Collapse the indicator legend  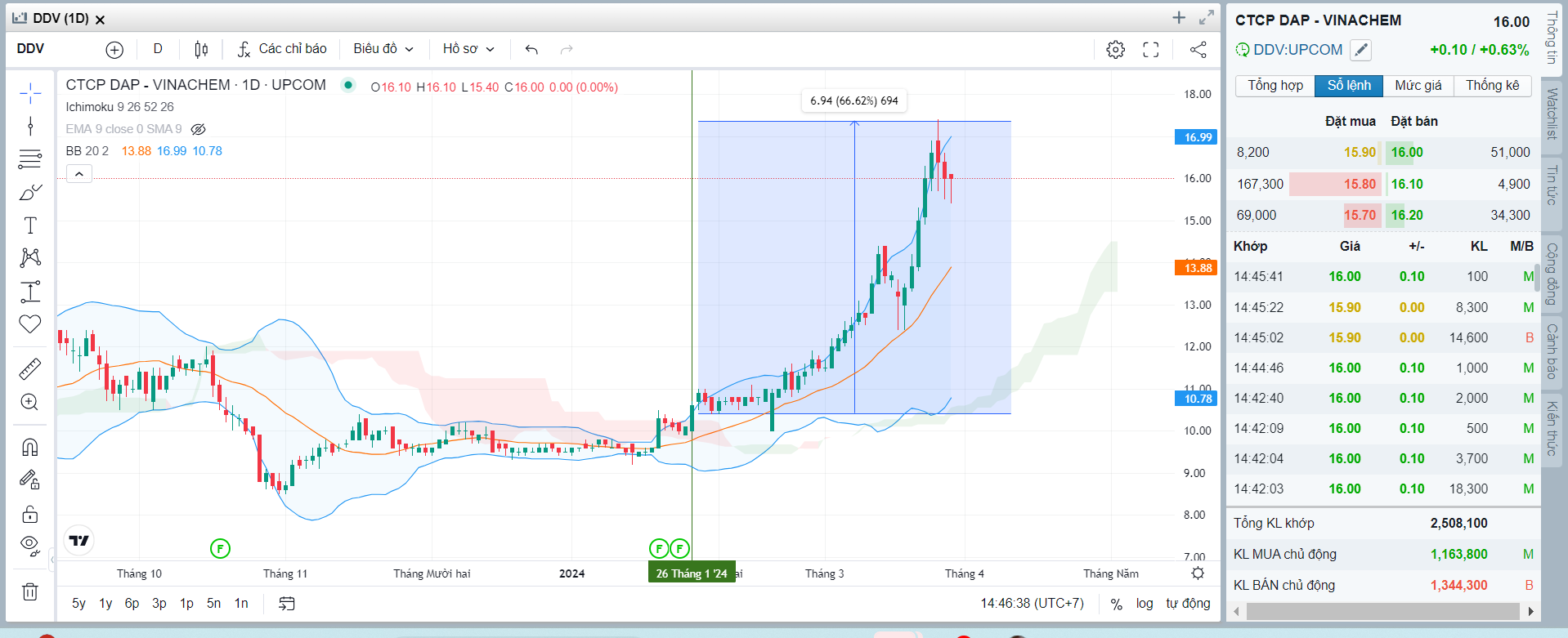[x=79, y=174]
